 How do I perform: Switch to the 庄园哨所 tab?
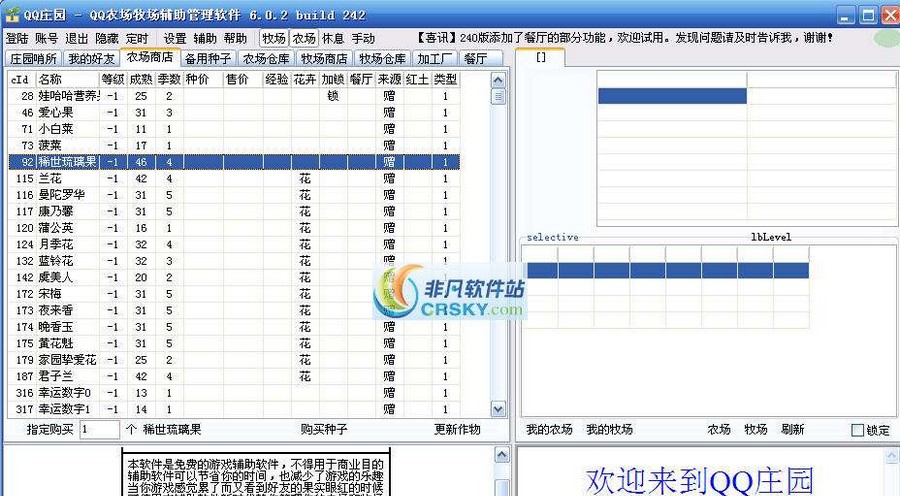[33, 59]
